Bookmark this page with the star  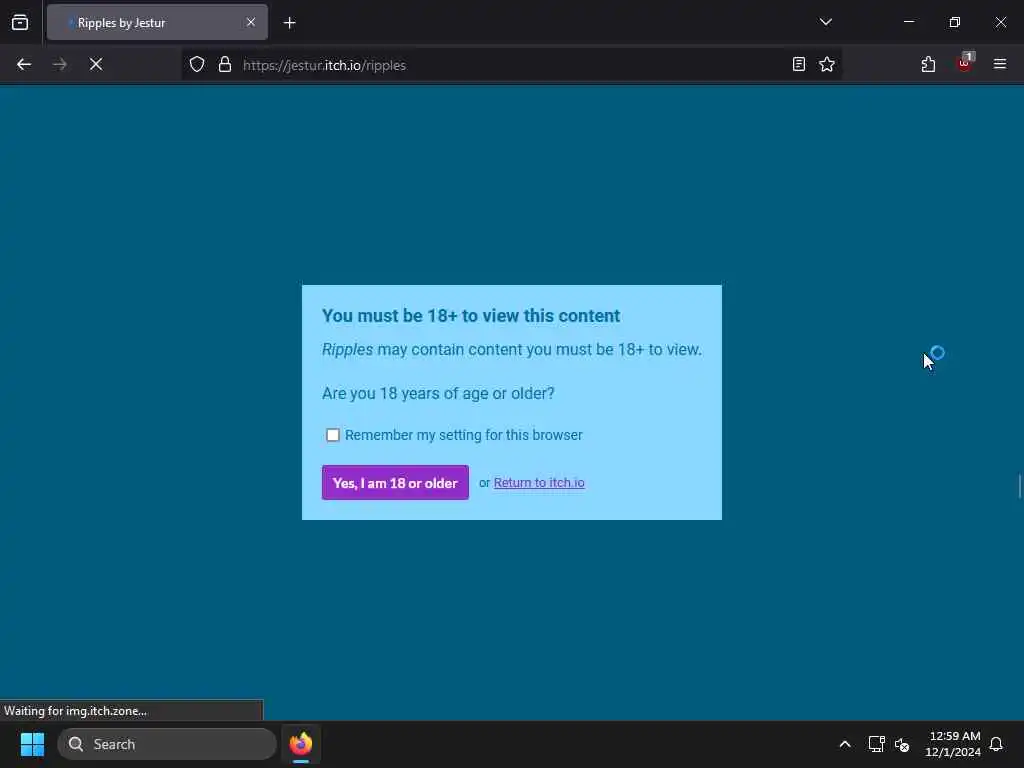click(827, 64)
